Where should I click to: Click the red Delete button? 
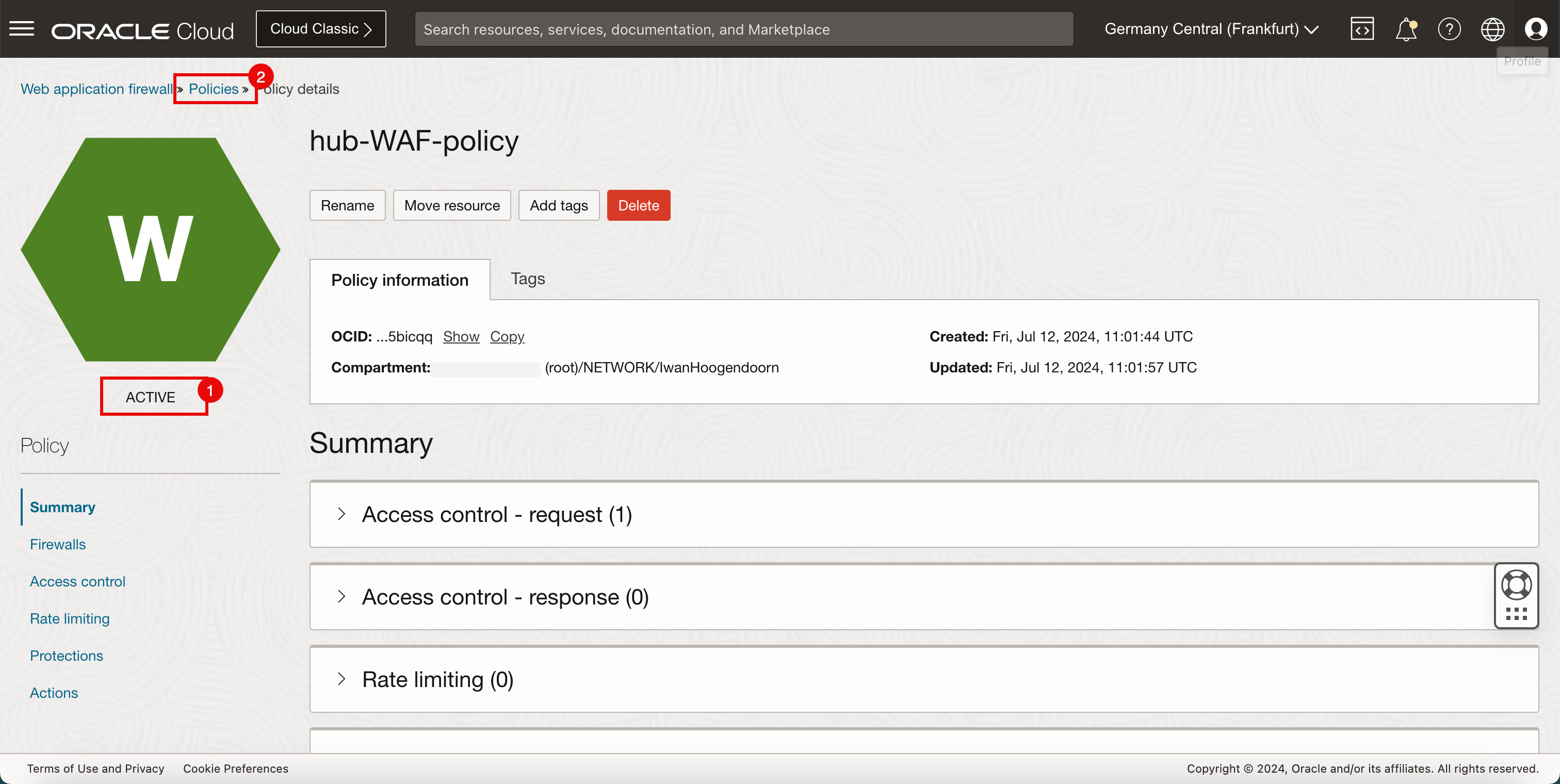(638, 205)
